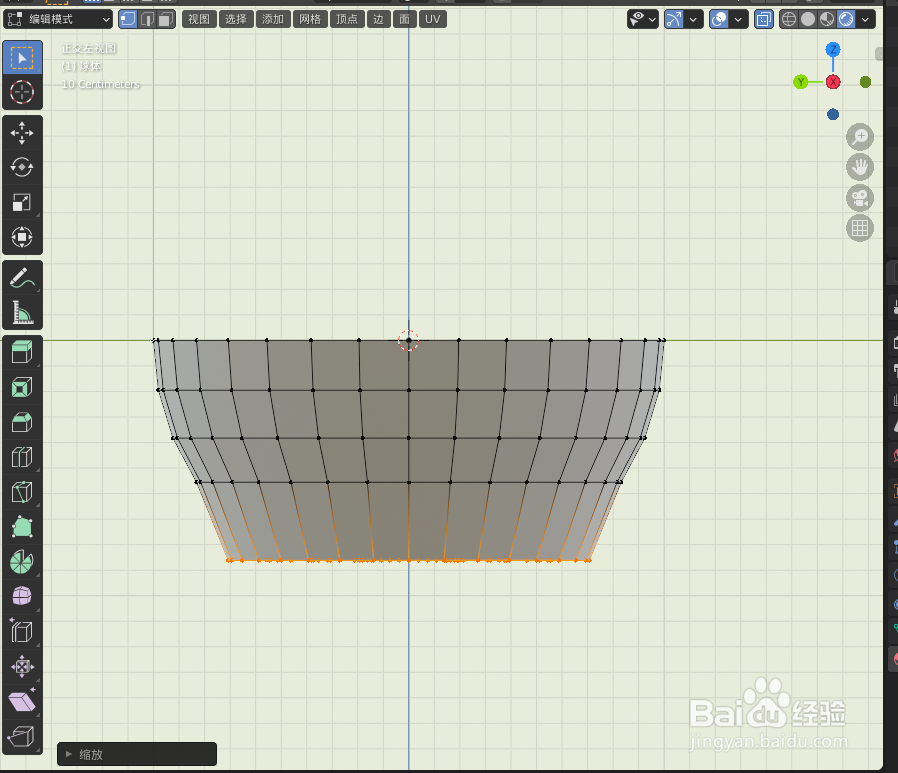Choose the Scale tool

point(22,202)
